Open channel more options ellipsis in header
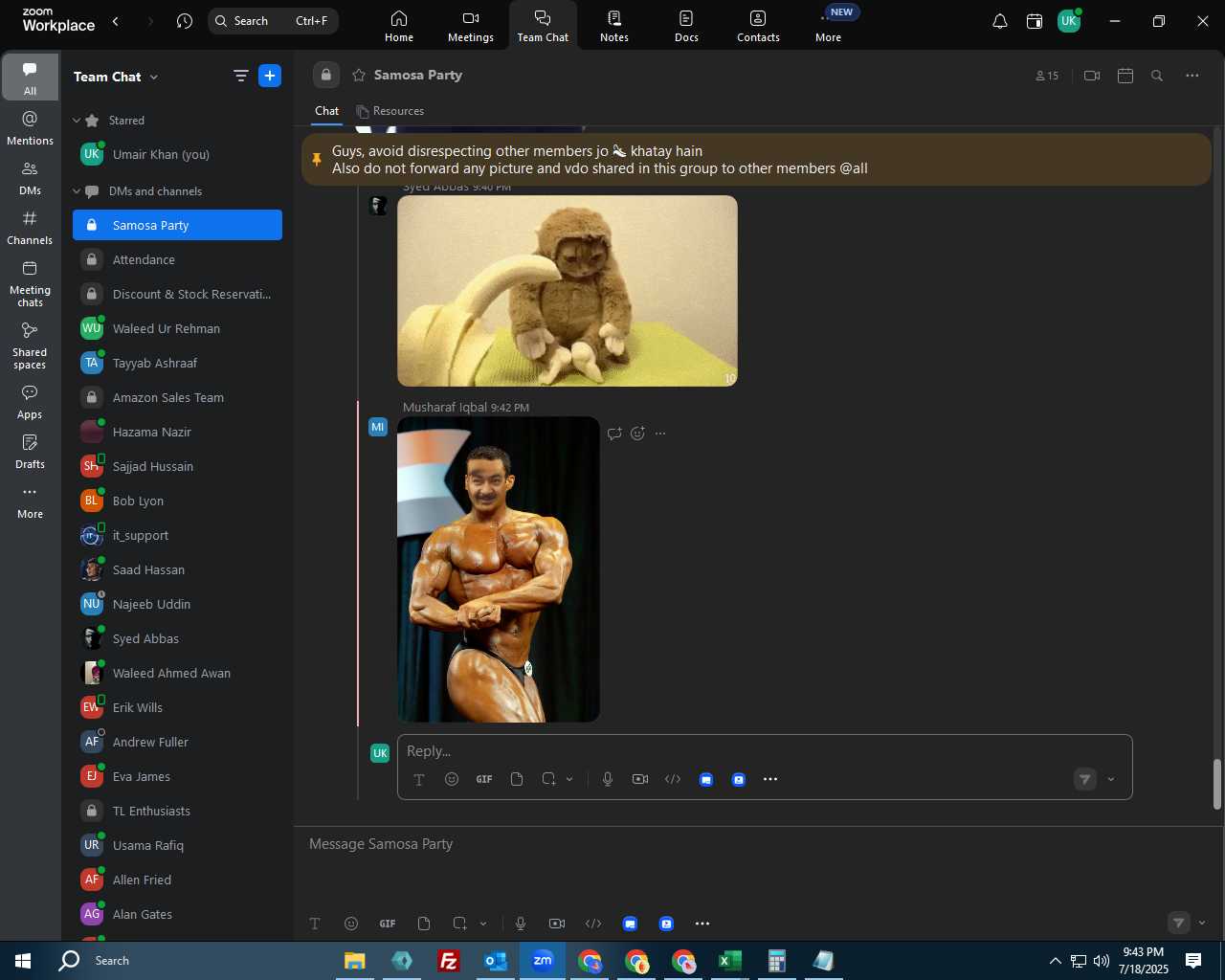Viewport: 1225px width, 980px height. [x=1192, y=76]
